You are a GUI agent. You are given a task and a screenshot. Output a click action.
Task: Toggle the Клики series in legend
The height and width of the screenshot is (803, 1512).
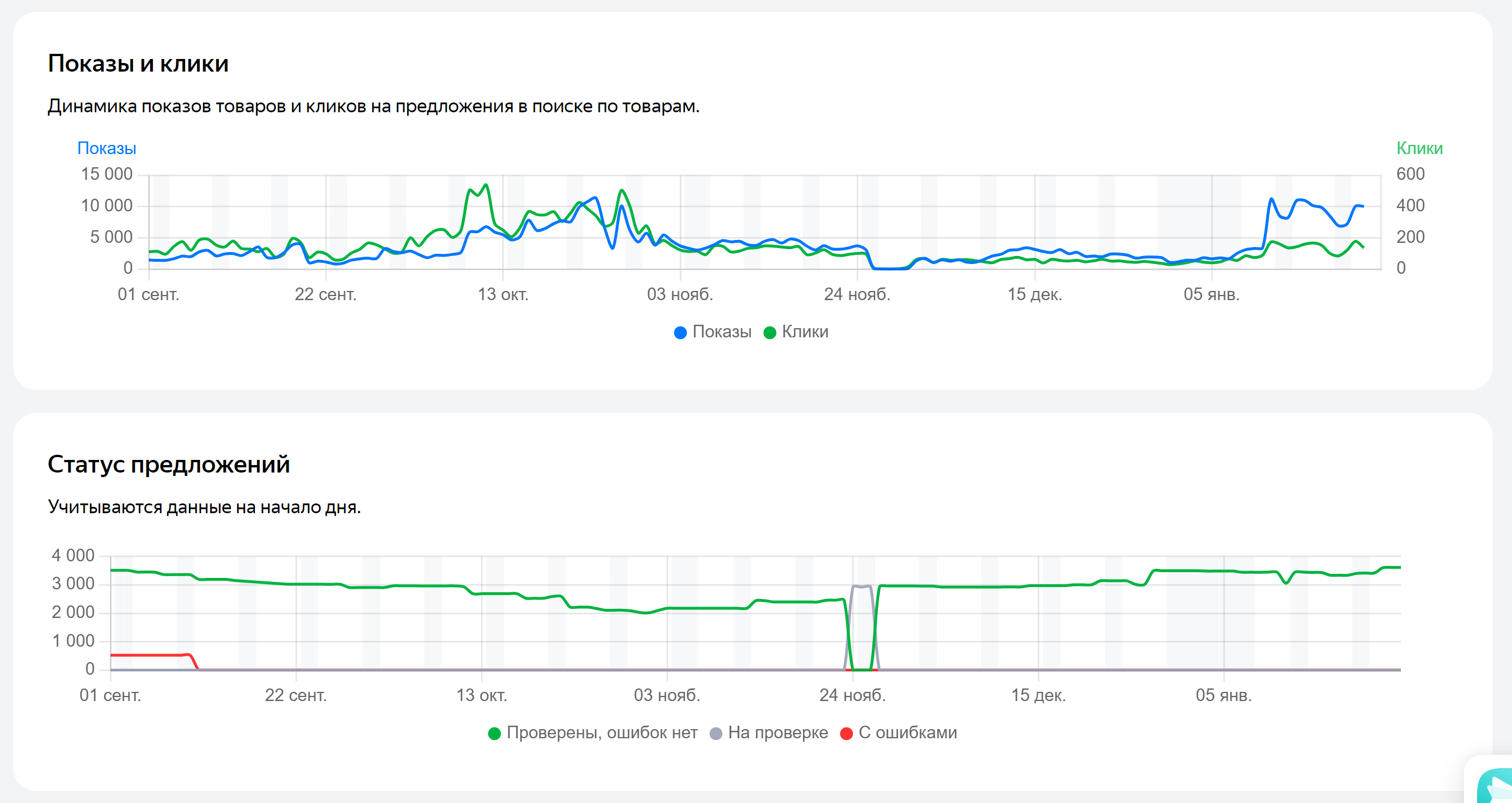(x=796, y=332)
